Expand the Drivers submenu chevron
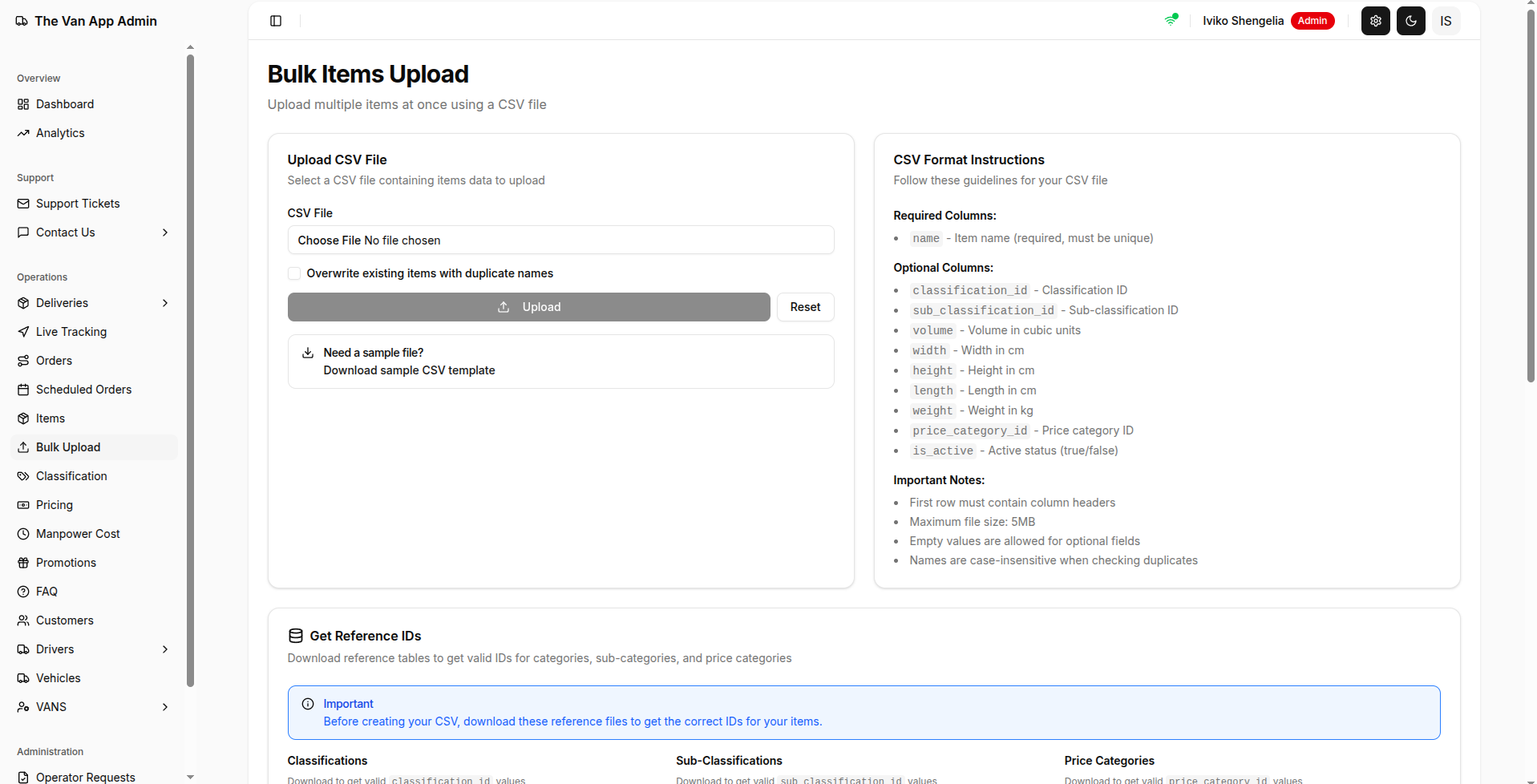This screenshot has width=1537, height=784. pos(165,649)
